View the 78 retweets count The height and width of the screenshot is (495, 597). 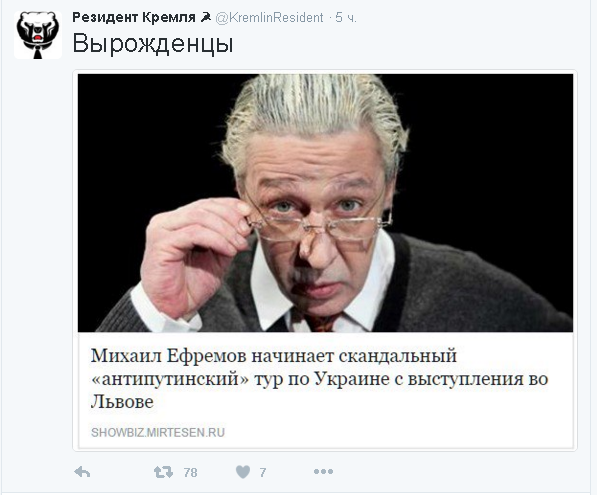(190, 473)
